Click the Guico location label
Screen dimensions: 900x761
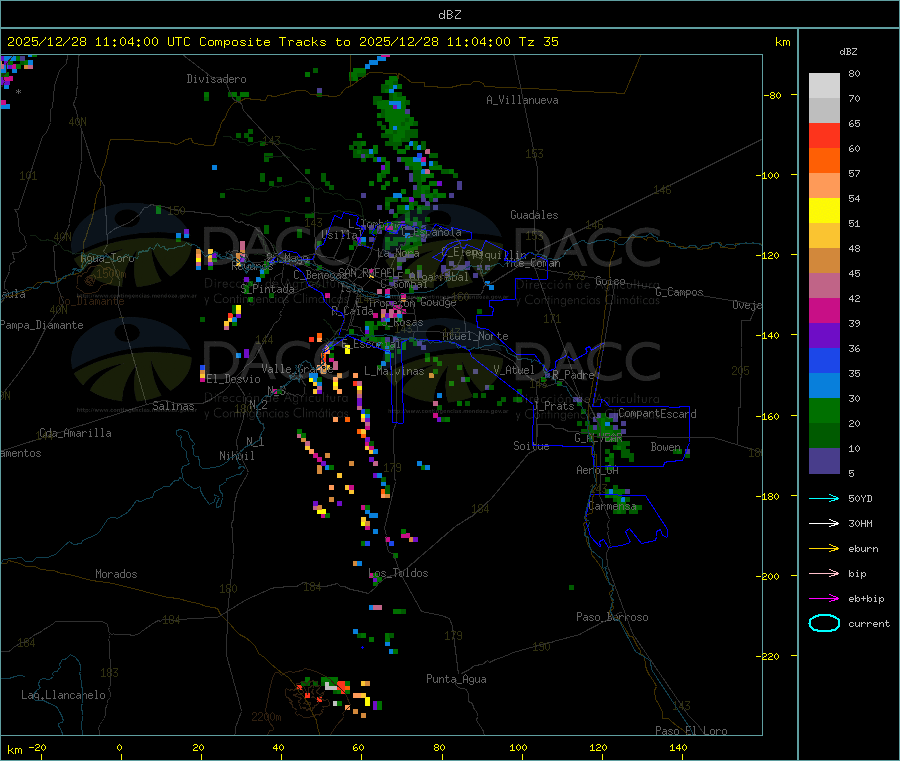(610, 281)
